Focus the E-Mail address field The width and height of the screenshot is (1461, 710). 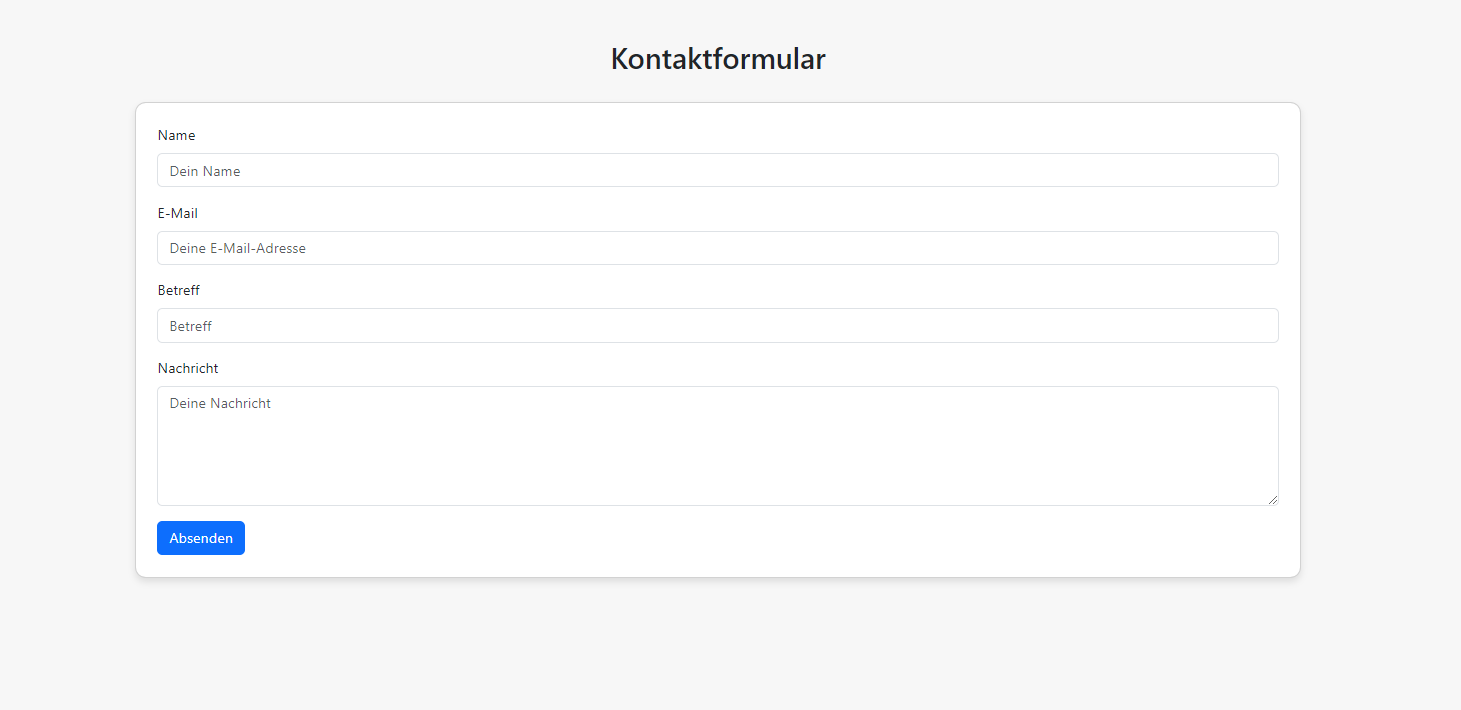tap(717, 248)
